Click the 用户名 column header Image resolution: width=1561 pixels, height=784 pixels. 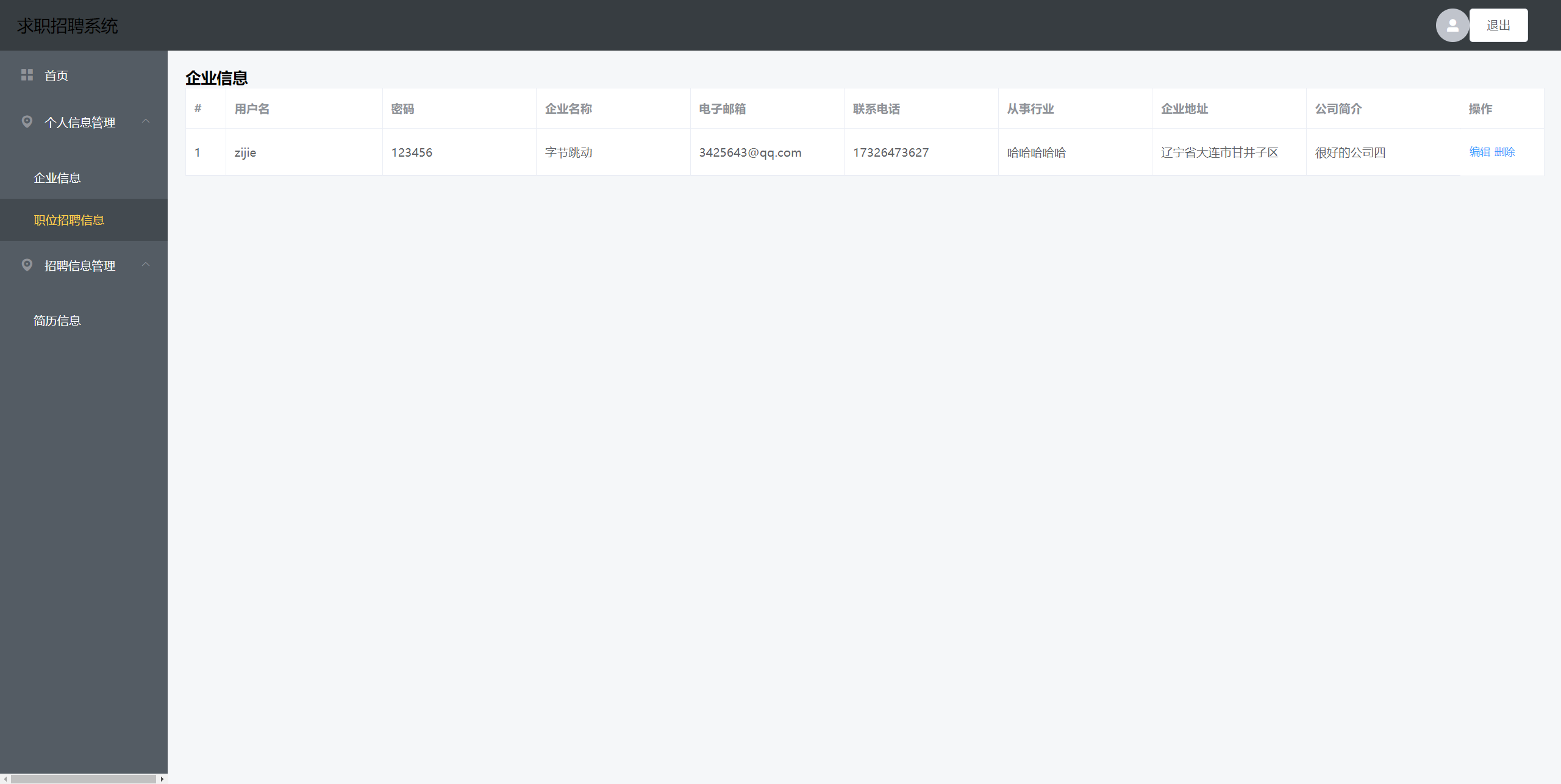tap(252, 109)
